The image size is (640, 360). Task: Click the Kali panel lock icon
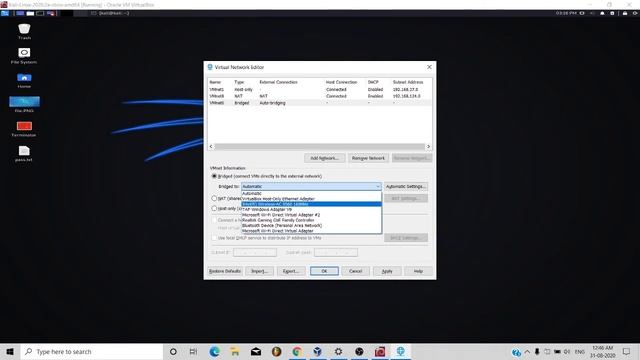click(x=625, y=13)
